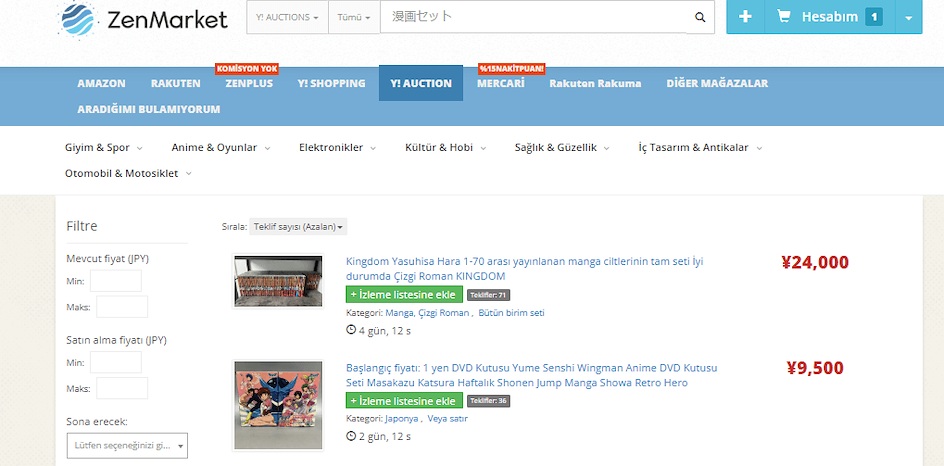
Task: Click the Teklifler: 71 badge
Action: [488, 295]
